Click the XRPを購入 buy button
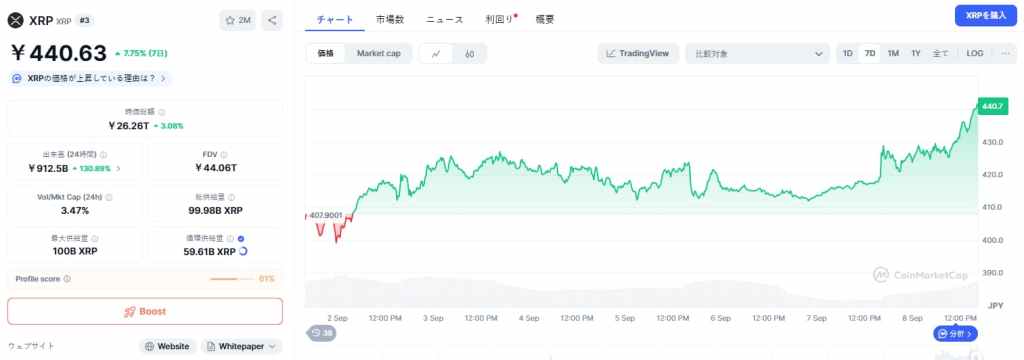 985,16
